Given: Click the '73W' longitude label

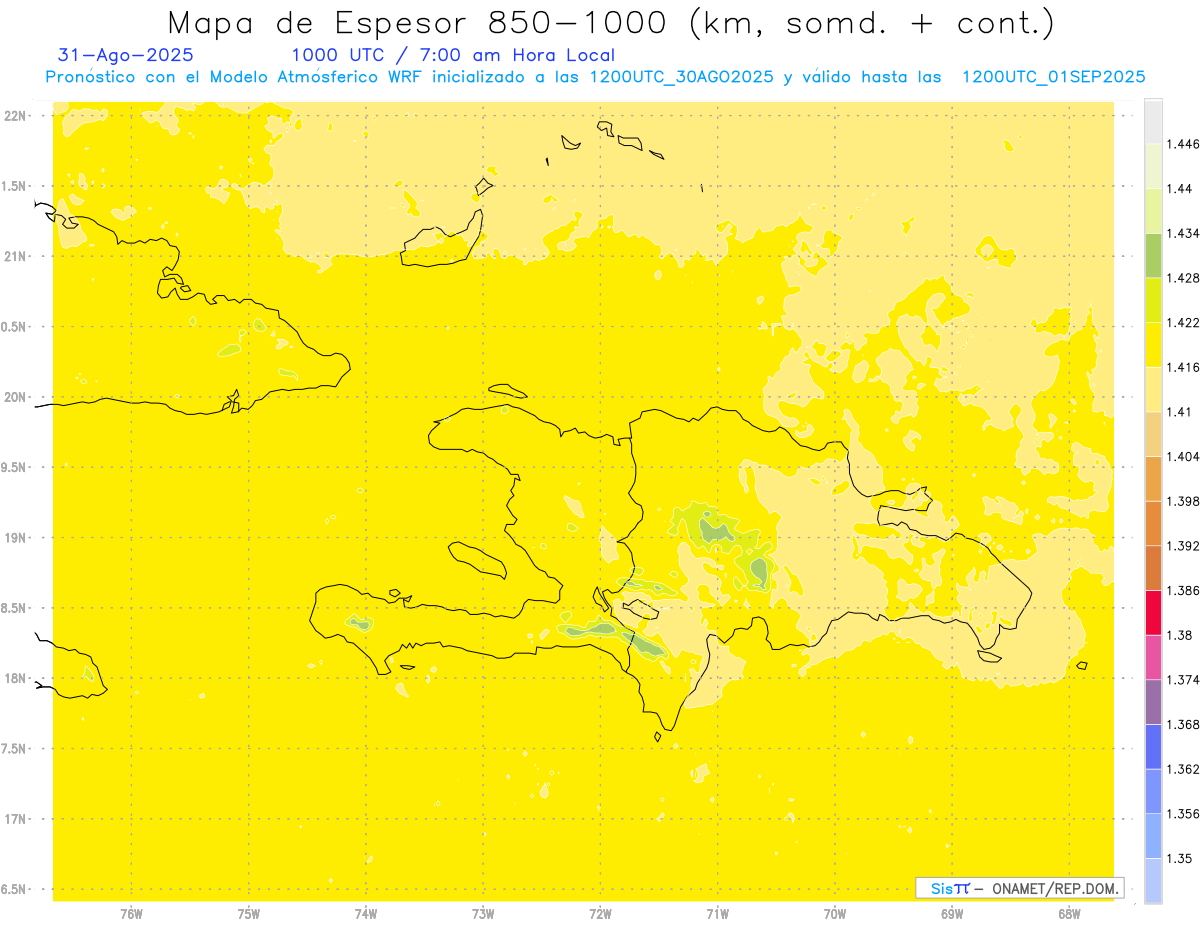Looking at the screenshot, I should pos(483,914).
